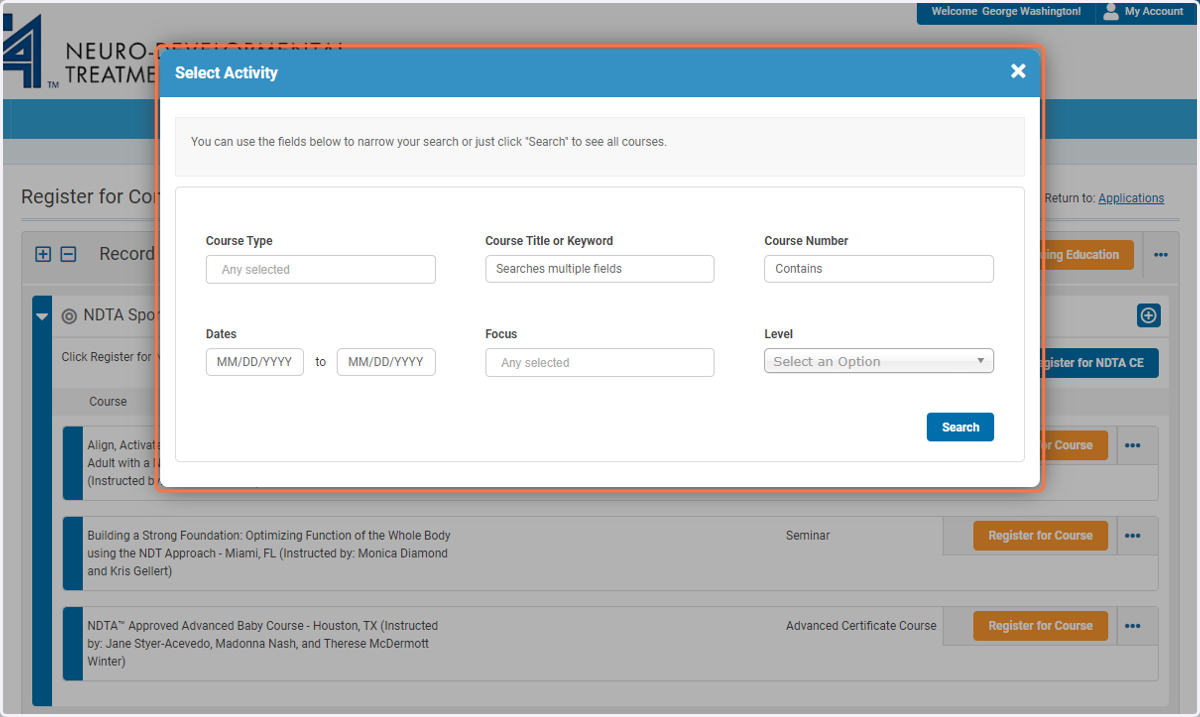Screen dimensions: 1200x717
Task: Click the Course Number input field
Action: tap(879, 269)
